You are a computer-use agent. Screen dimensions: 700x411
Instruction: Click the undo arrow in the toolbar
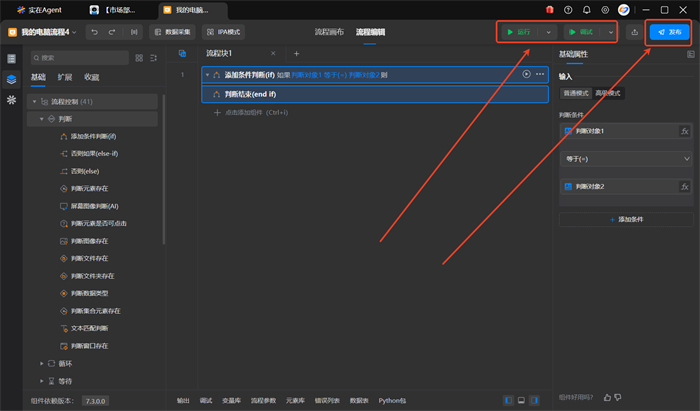[x=93, y=32]
